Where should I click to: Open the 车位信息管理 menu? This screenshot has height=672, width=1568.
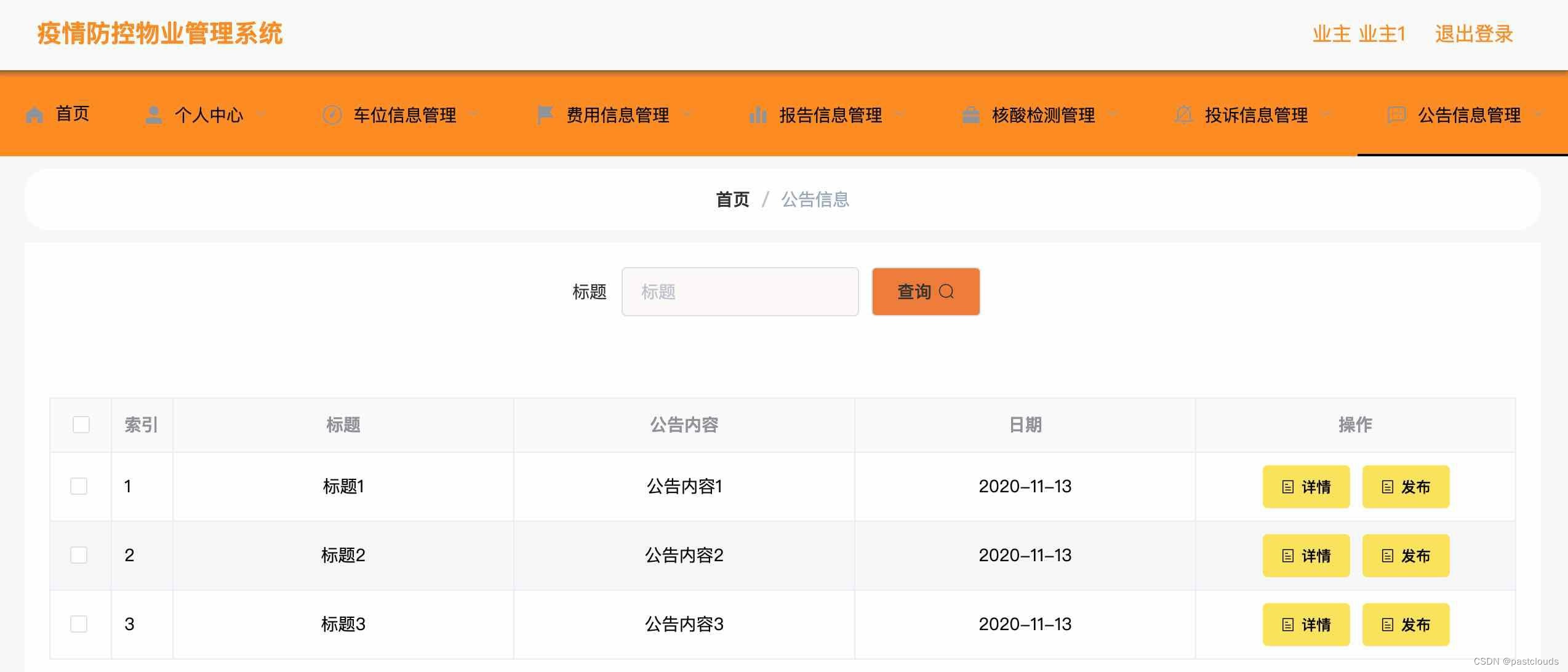click(x=405, y=115)
